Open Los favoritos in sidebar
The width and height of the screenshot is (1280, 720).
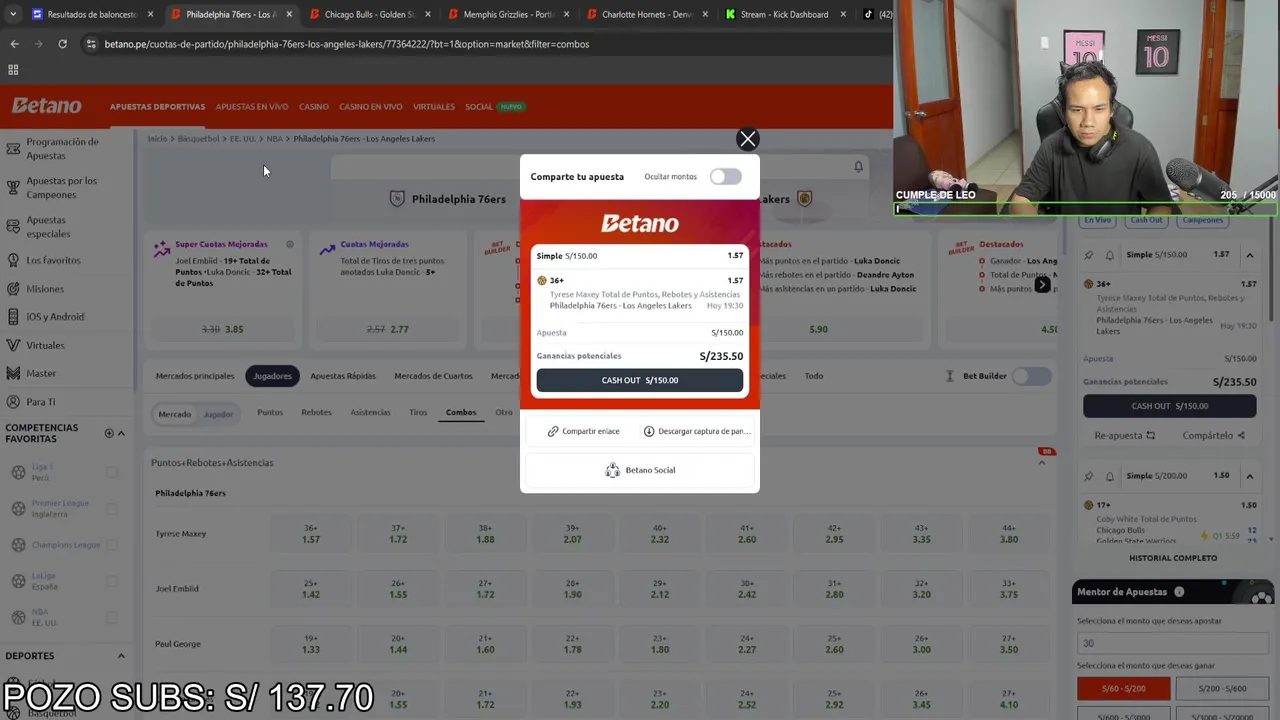53,260
